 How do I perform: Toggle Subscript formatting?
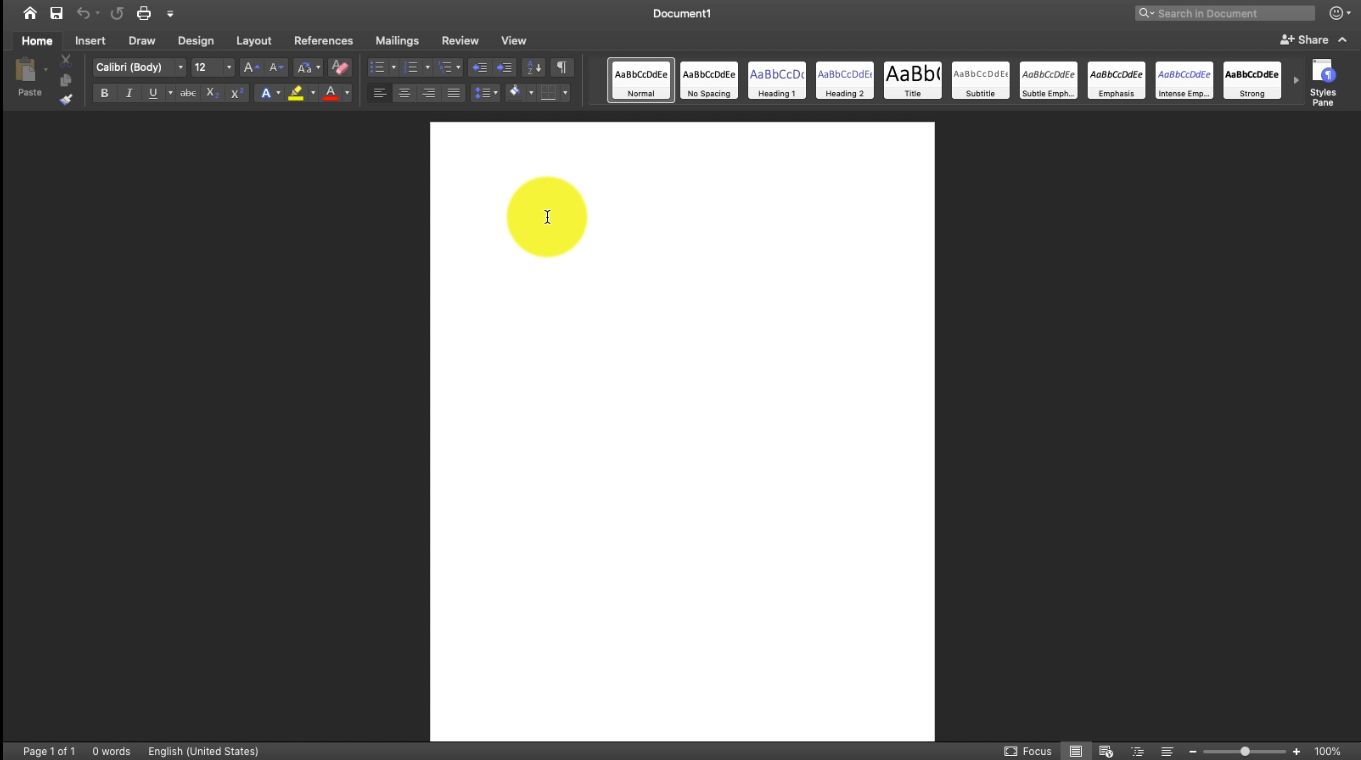click(213, 93)
